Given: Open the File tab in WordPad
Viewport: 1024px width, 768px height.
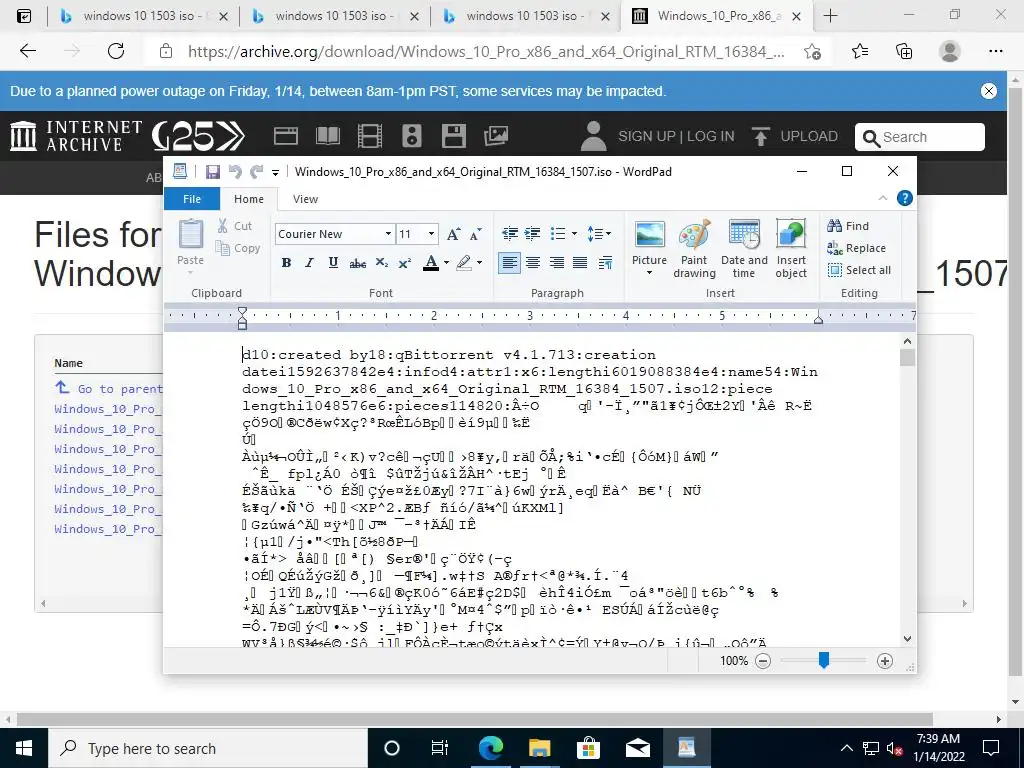Looking at the screenshot, I should (191, 199).
